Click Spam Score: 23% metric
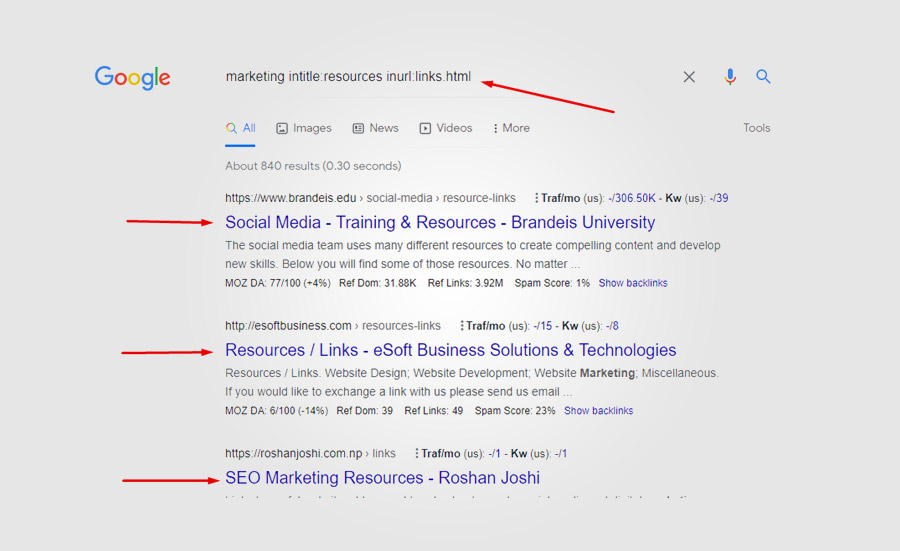The width and height of the screenshot is (900, 551). (x=515, y=411)
